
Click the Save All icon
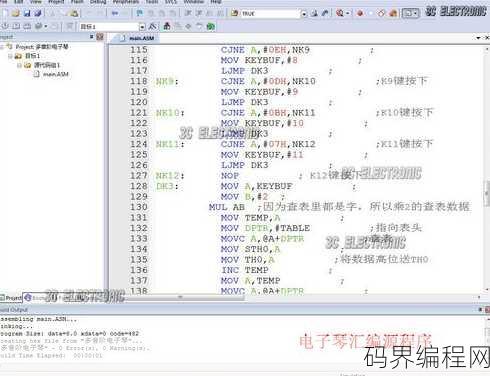(38, 13)
